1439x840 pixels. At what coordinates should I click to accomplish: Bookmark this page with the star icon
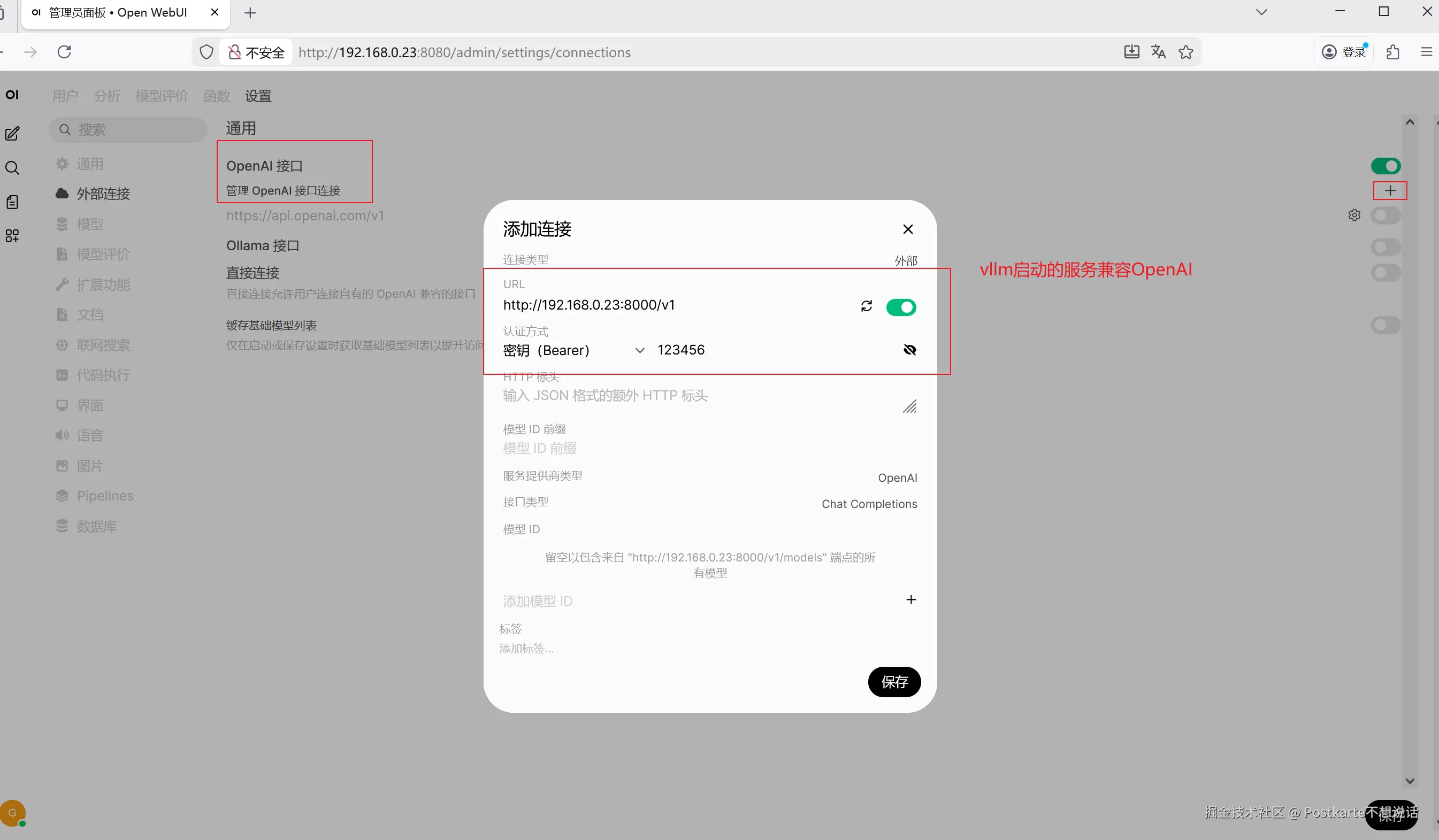(x=1186, y=52)
